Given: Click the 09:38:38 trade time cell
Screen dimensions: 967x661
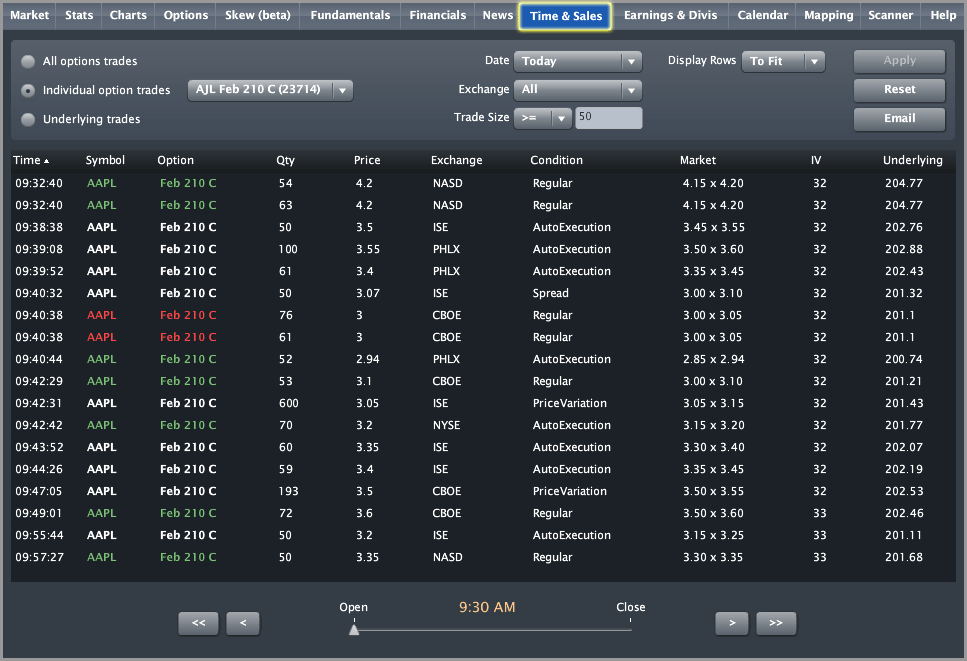Looking at the screenshot, I should click(x=39, y=228).
